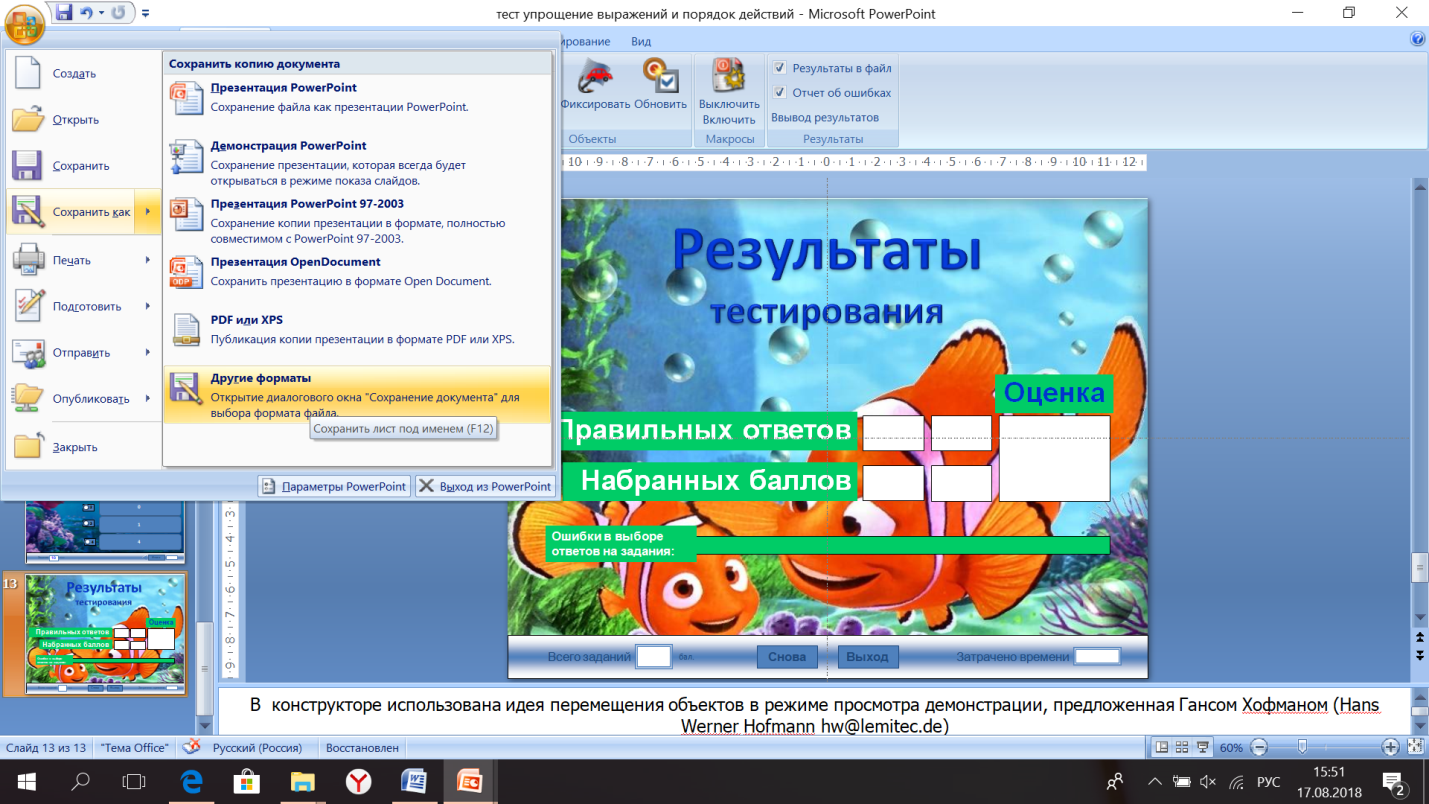The image size is (1429, 804).
Task: Select Другие форматы save option
Action: pos(357,394)
